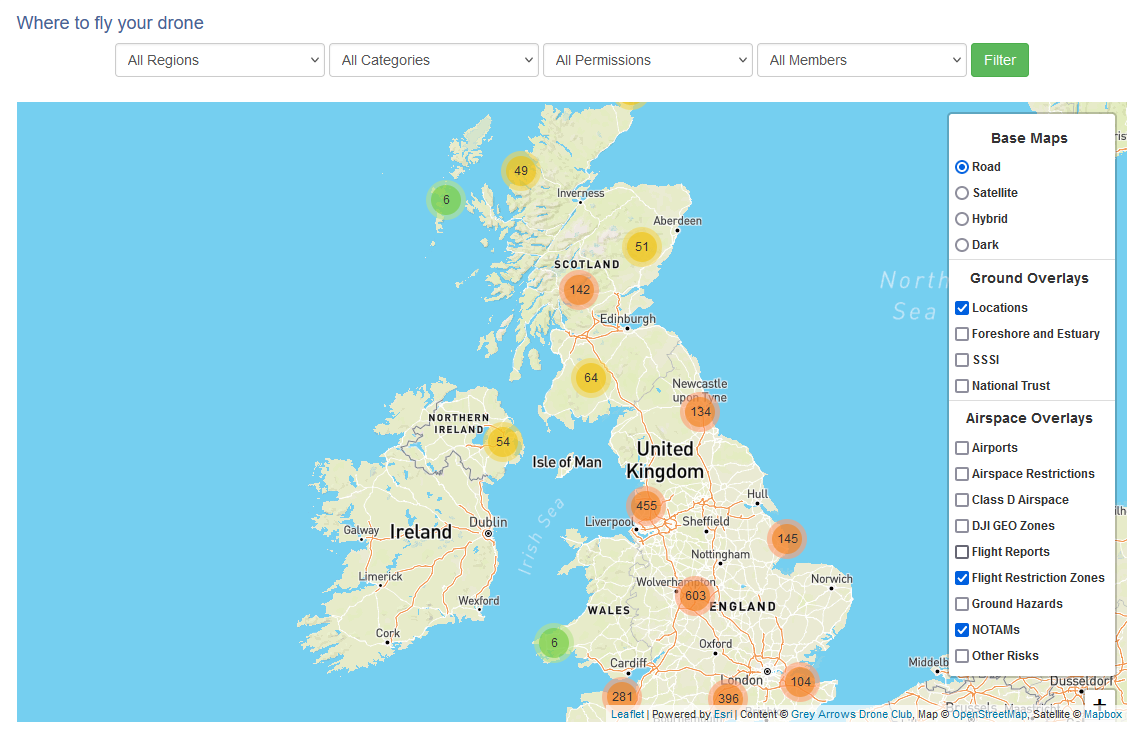Open the All Regions dropdown
Viewport: 1131px width, 735px height.
point(220,60)
